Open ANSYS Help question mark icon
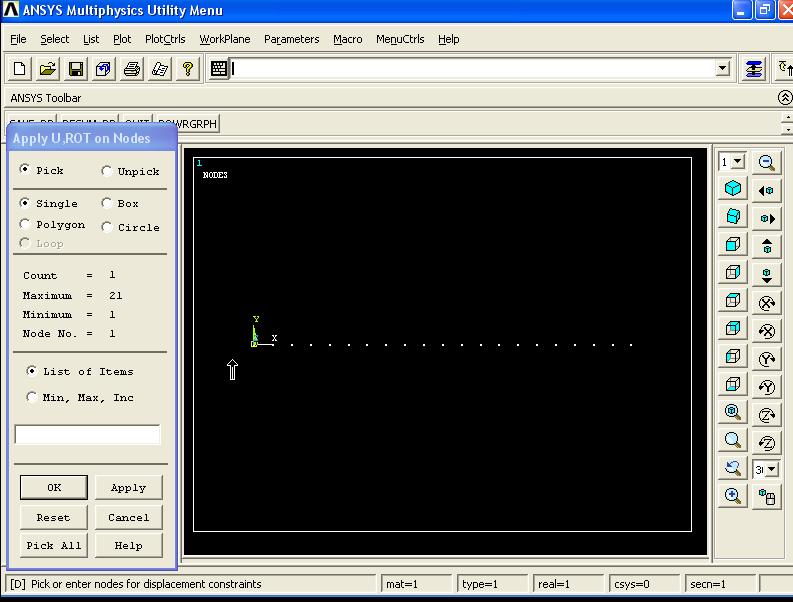Image resolution: width=793 pixels, height=602 pixels. tap(188, 68)
